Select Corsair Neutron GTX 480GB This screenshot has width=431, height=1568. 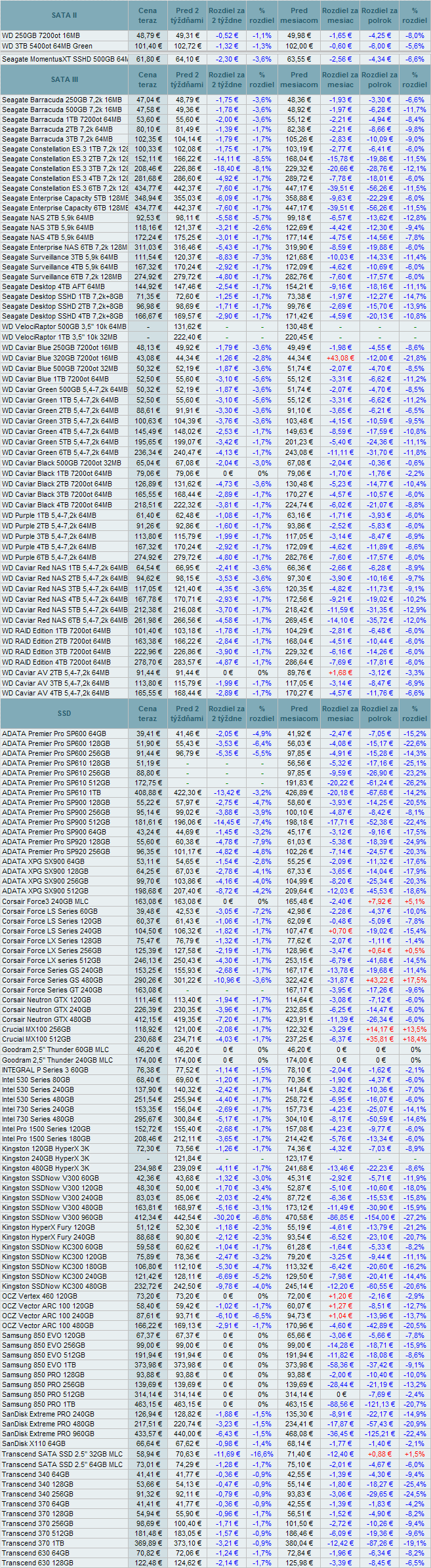tap(47, 1019)
